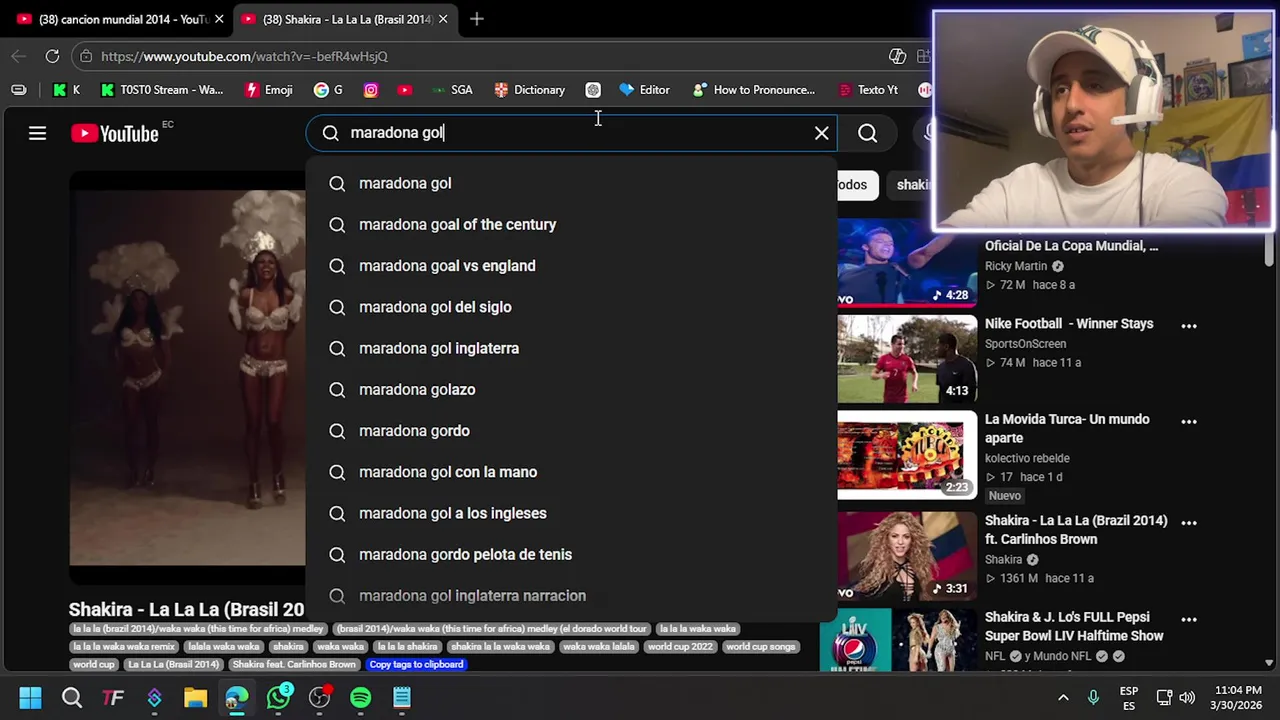This screenshot has width=1280, height=720.
Task: Open the Windows Start menu
Action: [x=30, y=698]
